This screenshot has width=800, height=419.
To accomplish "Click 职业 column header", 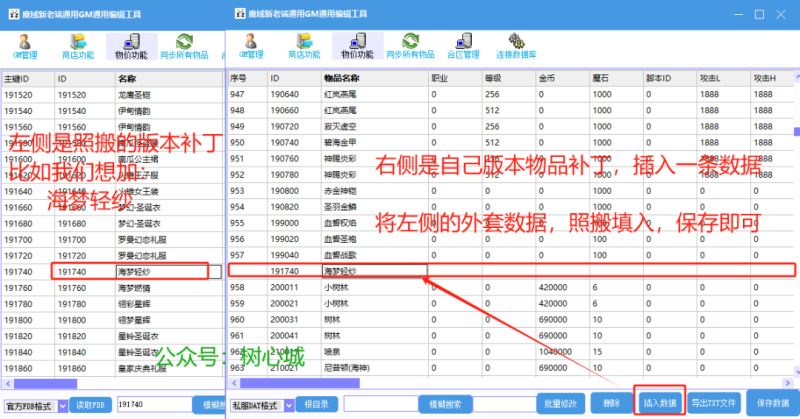I will pyautogui.click(x=455, y=78).
